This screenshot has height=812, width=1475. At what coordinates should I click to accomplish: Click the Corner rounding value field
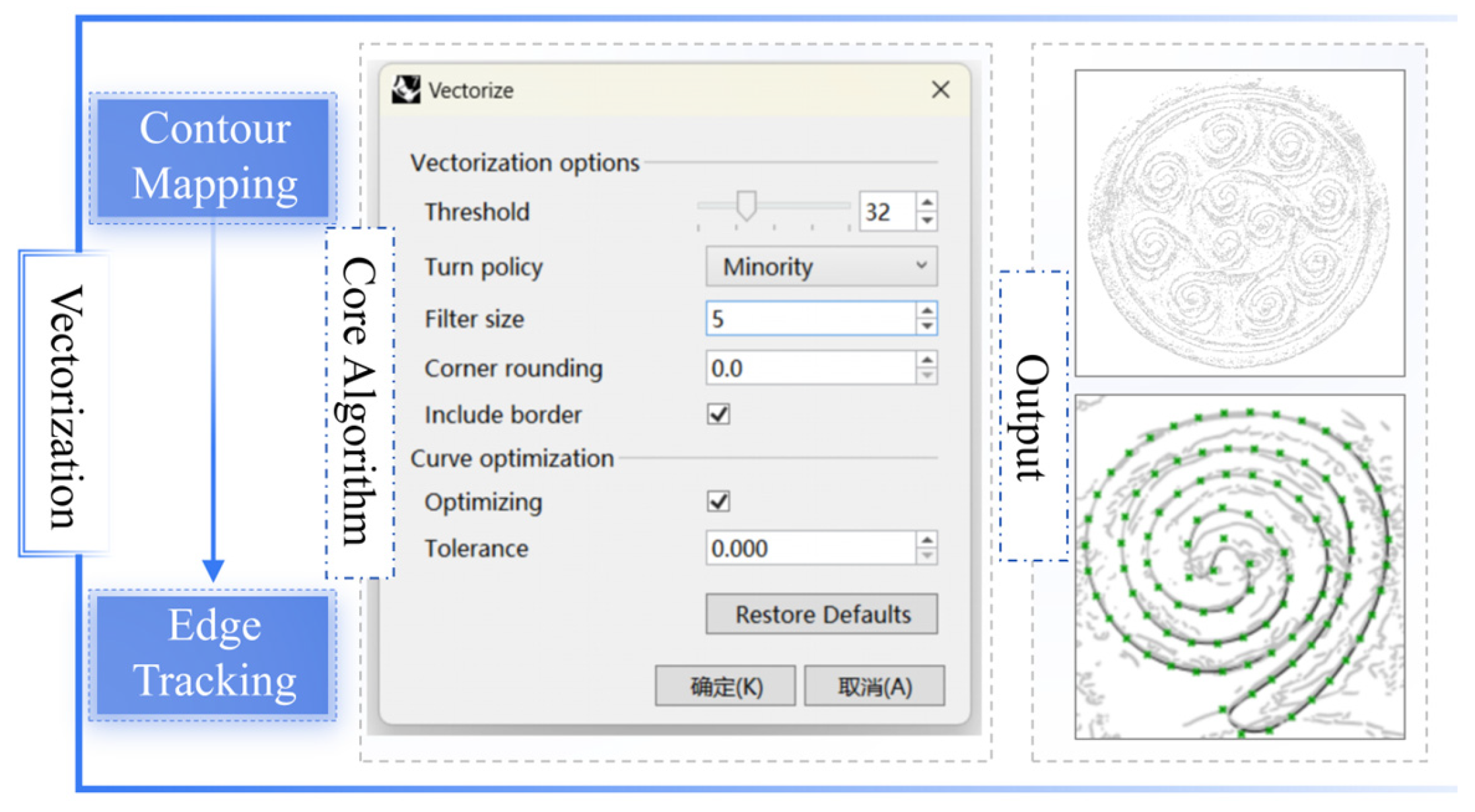tap(810, 368)
